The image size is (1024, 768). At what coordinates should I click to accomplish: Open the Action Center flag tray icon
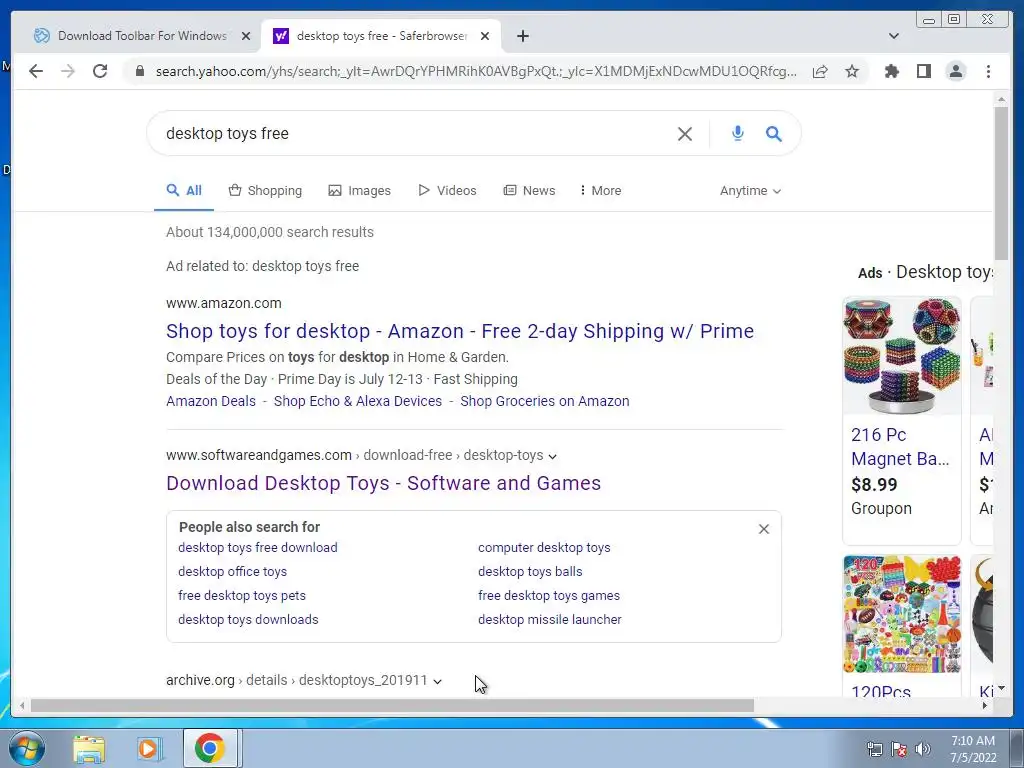(x=899, y=749)
